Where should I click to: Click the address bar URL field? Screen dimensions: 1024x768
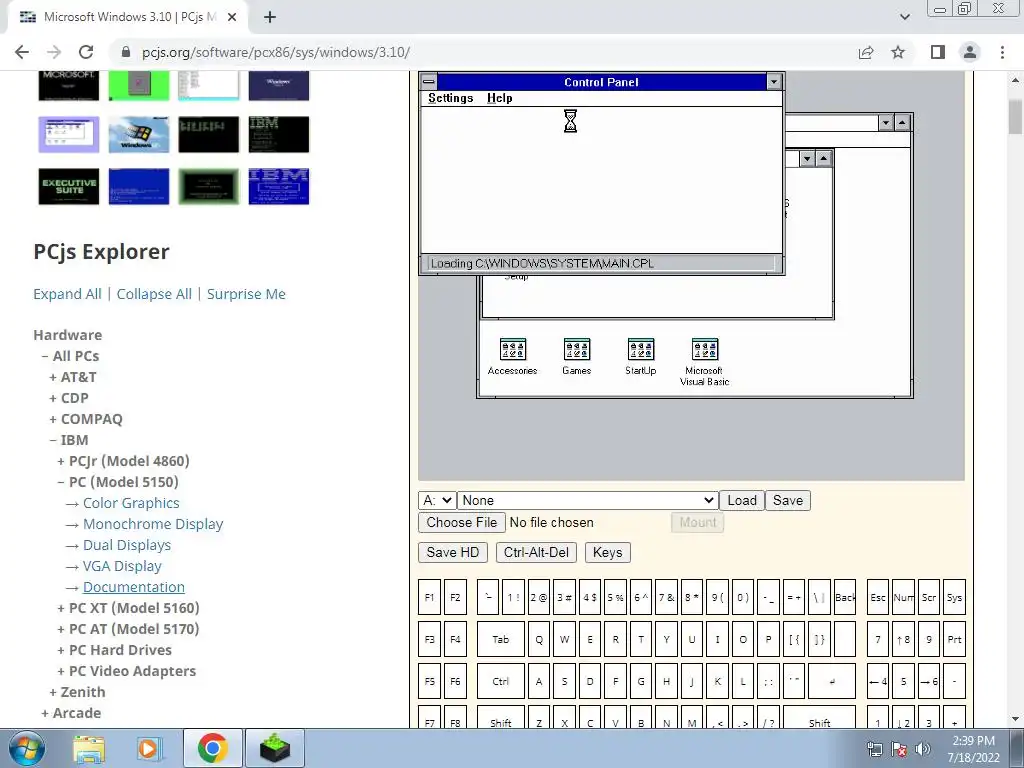click(x=483, y=52)
